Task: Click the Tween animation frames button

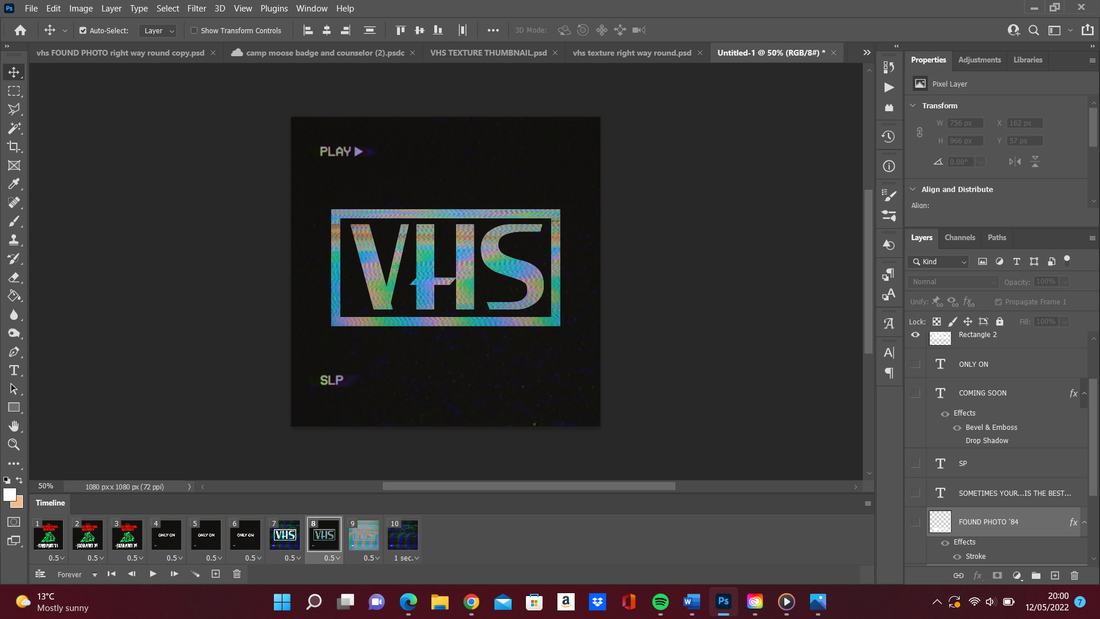Action: coord(195,574)
